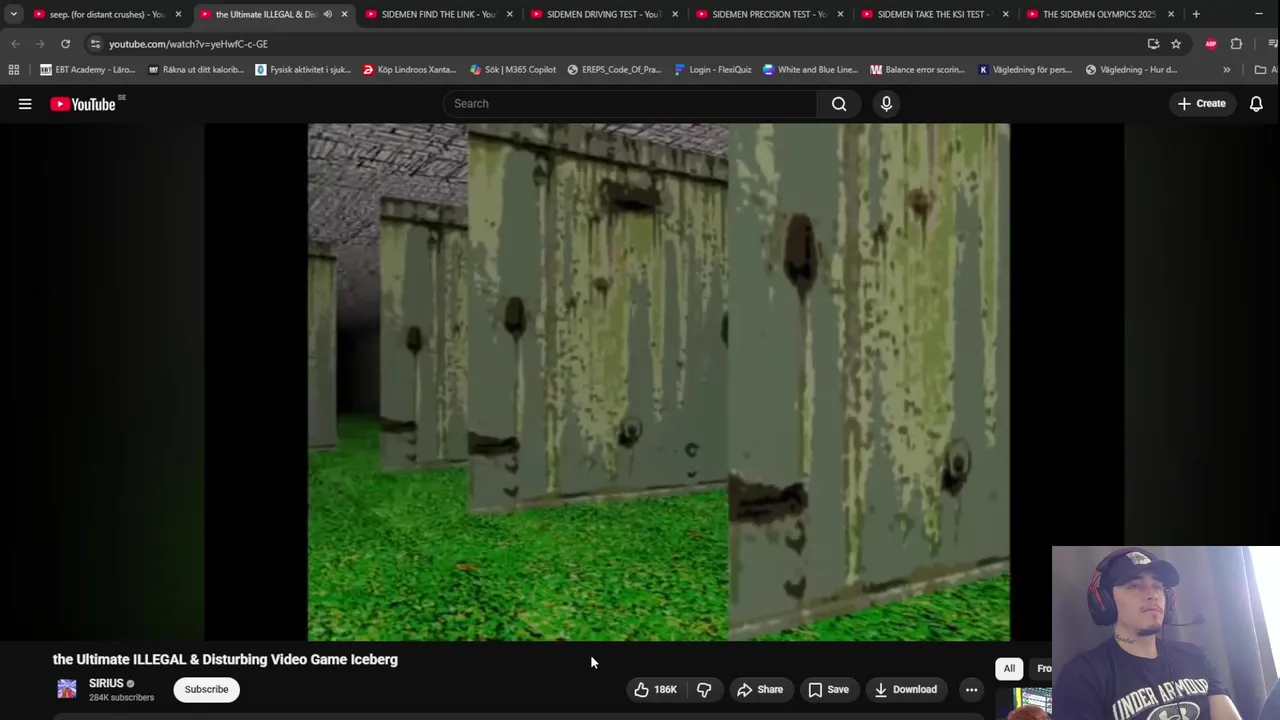Download the video

coord(905,689)
